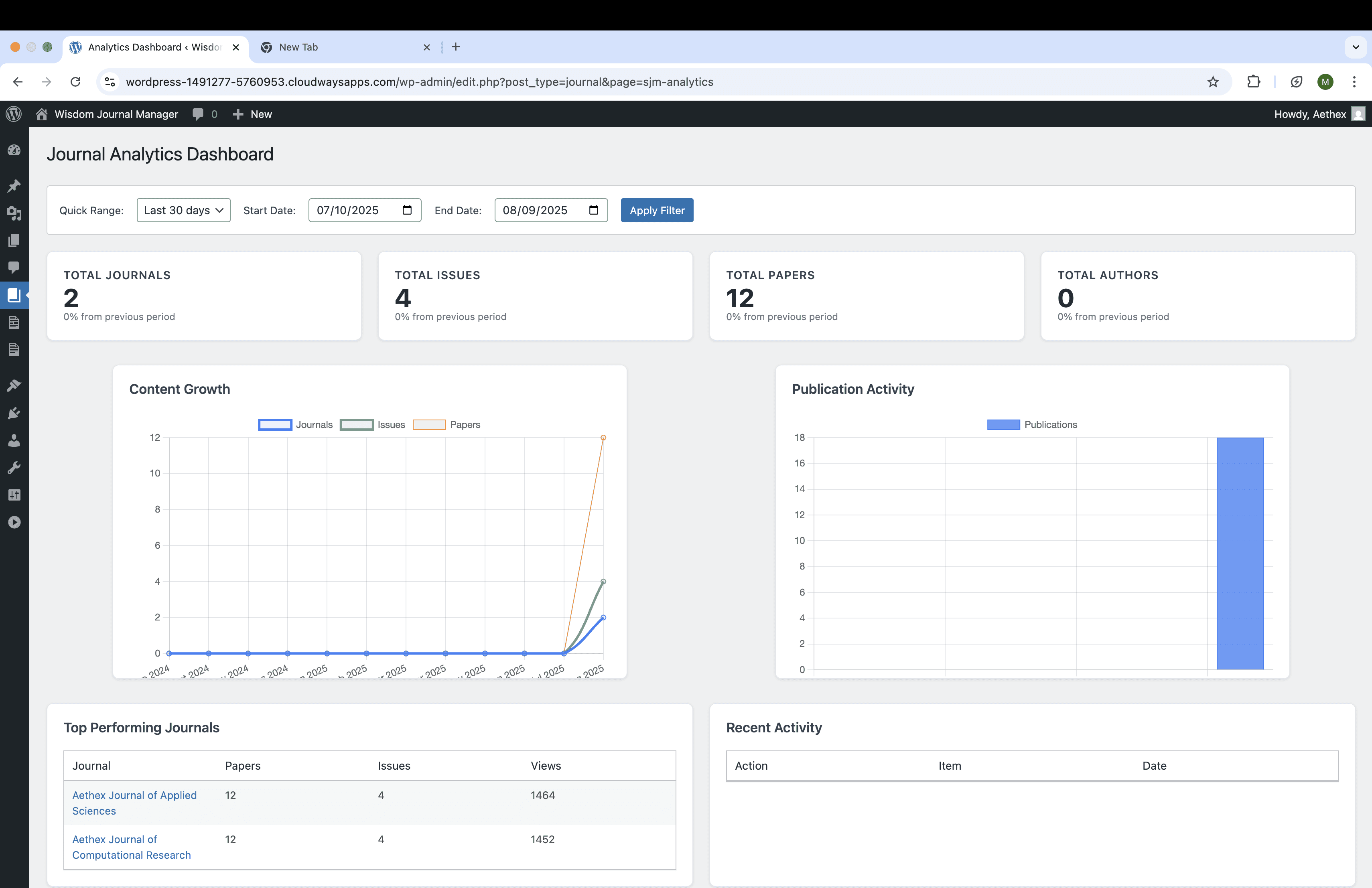Open End Date calendar picker icon
The height and width of the screenshot is (888, 1372).
(593, 210)
